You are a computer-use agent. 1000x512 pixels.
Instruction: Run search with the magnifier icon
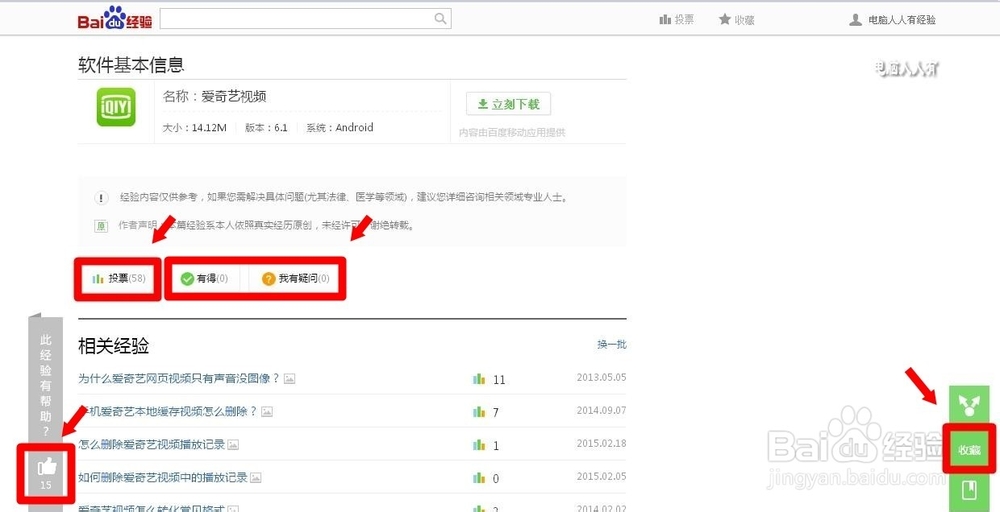(441, 18)
